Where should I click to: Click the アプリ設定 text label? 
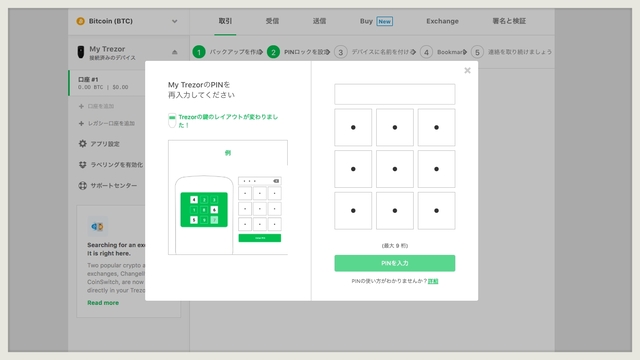(x=105, y=144)
